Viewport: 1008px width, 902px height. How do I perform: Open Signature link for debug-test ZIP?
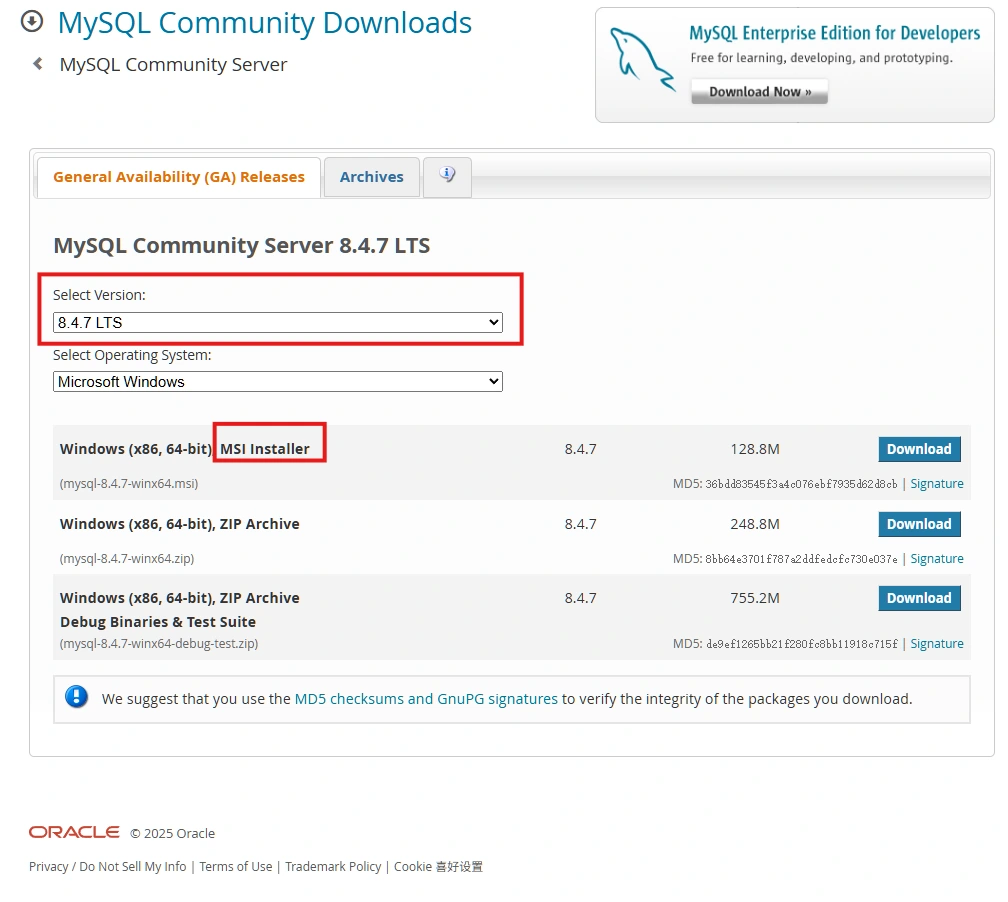coord(936,644)
